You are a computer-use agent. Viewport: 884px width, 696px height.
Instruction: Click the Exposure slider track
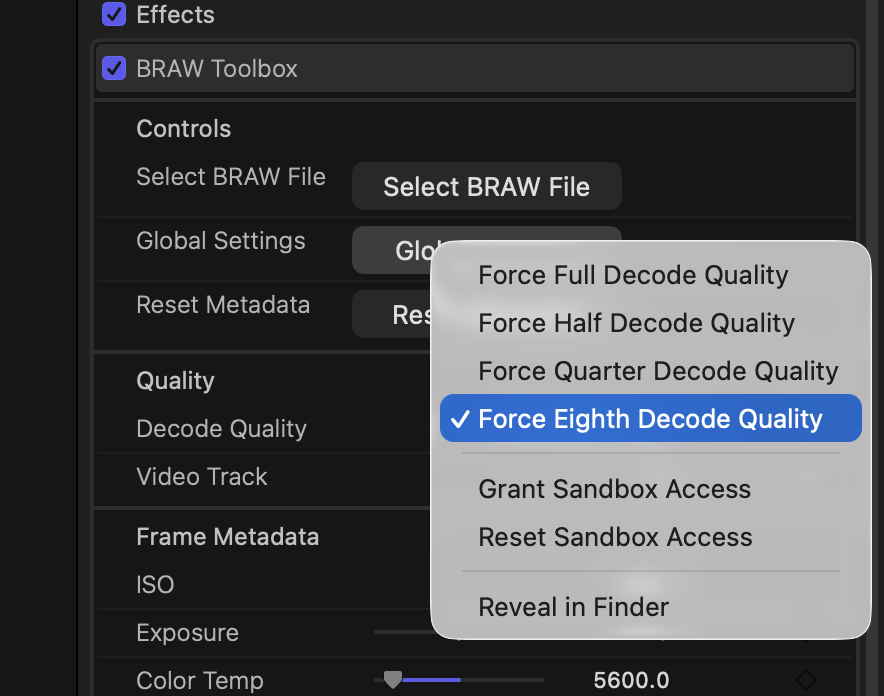pyautogui.click(x=402, y=632)
